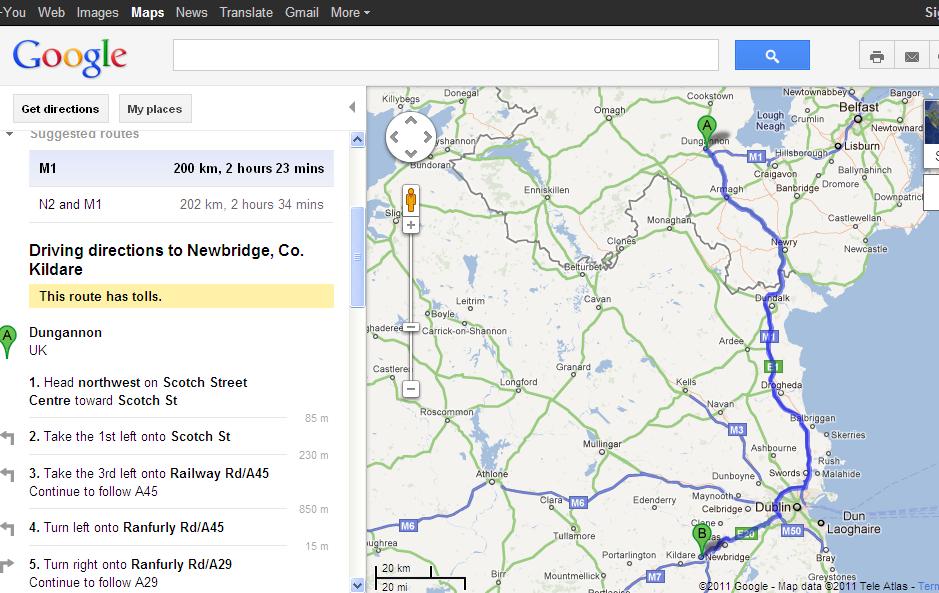Zoom out with the minus button
939x593 pixels.
[x=411, y=389]
